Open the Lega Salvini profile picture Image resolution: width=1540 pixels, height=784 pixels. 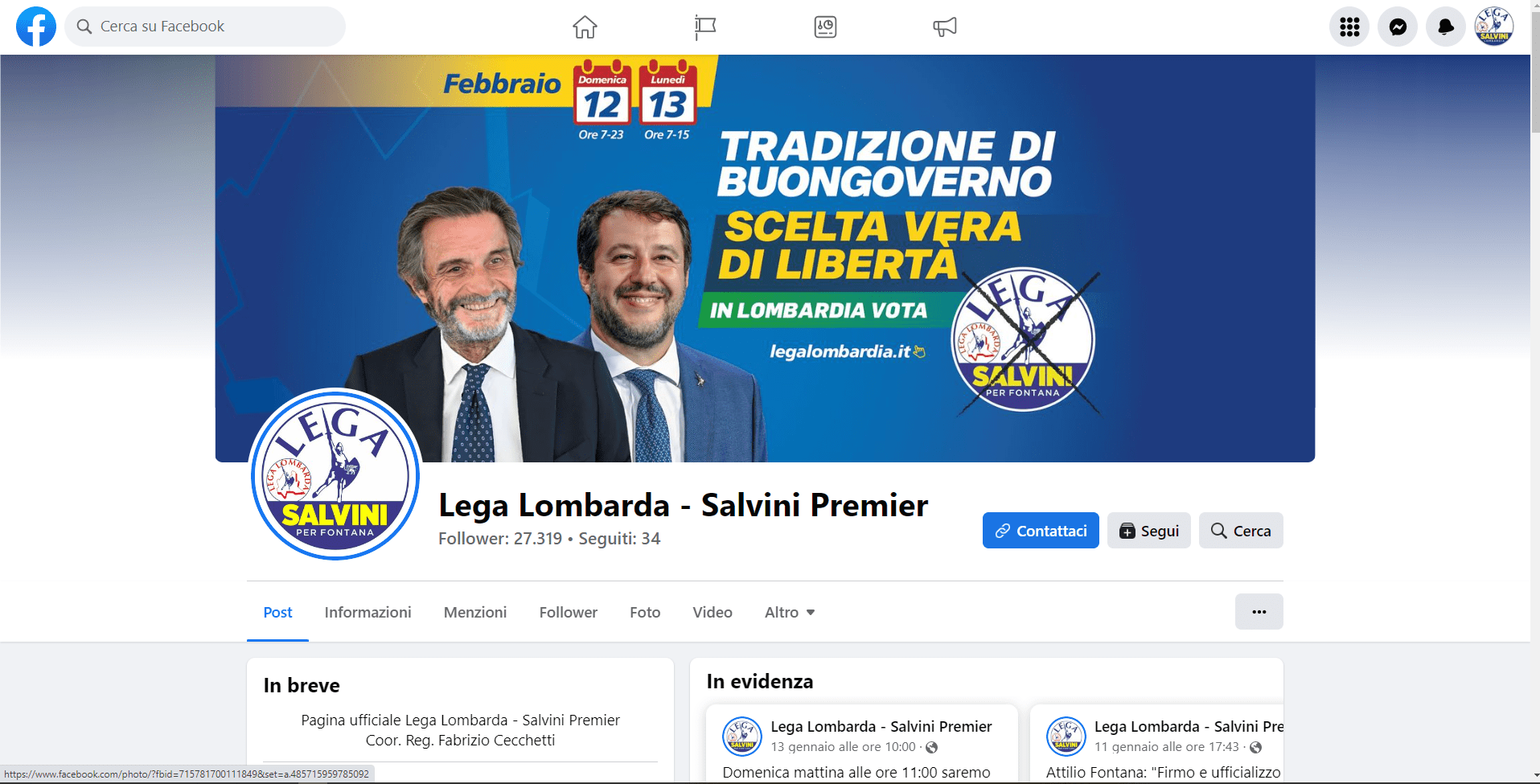(x=335, y=474)
